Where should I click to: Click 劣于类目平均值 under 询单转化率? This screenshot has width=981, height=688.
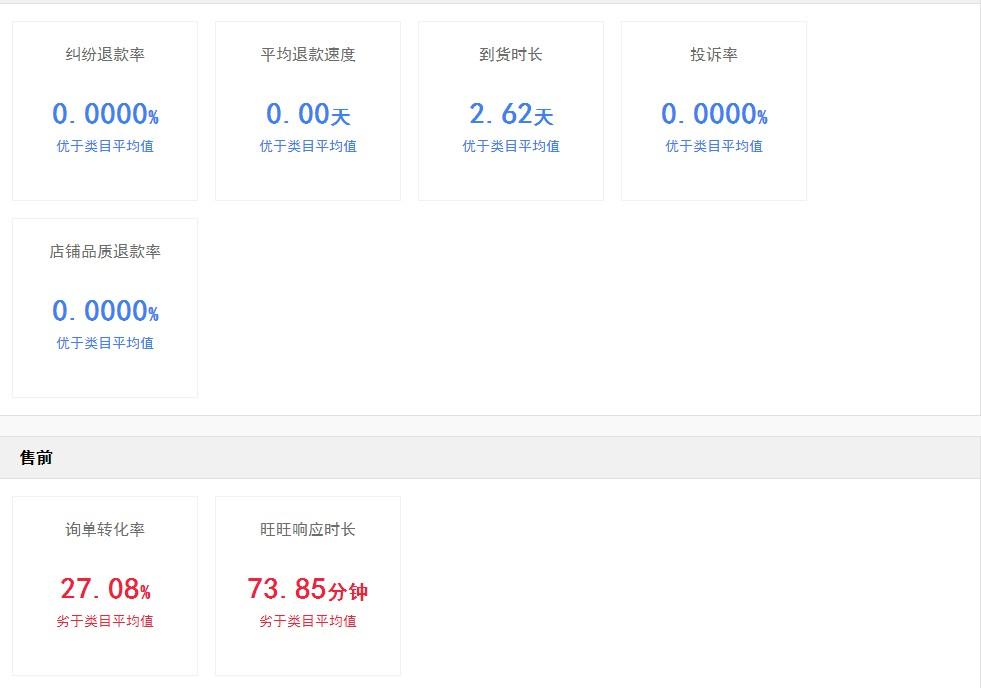click(103, 620)
